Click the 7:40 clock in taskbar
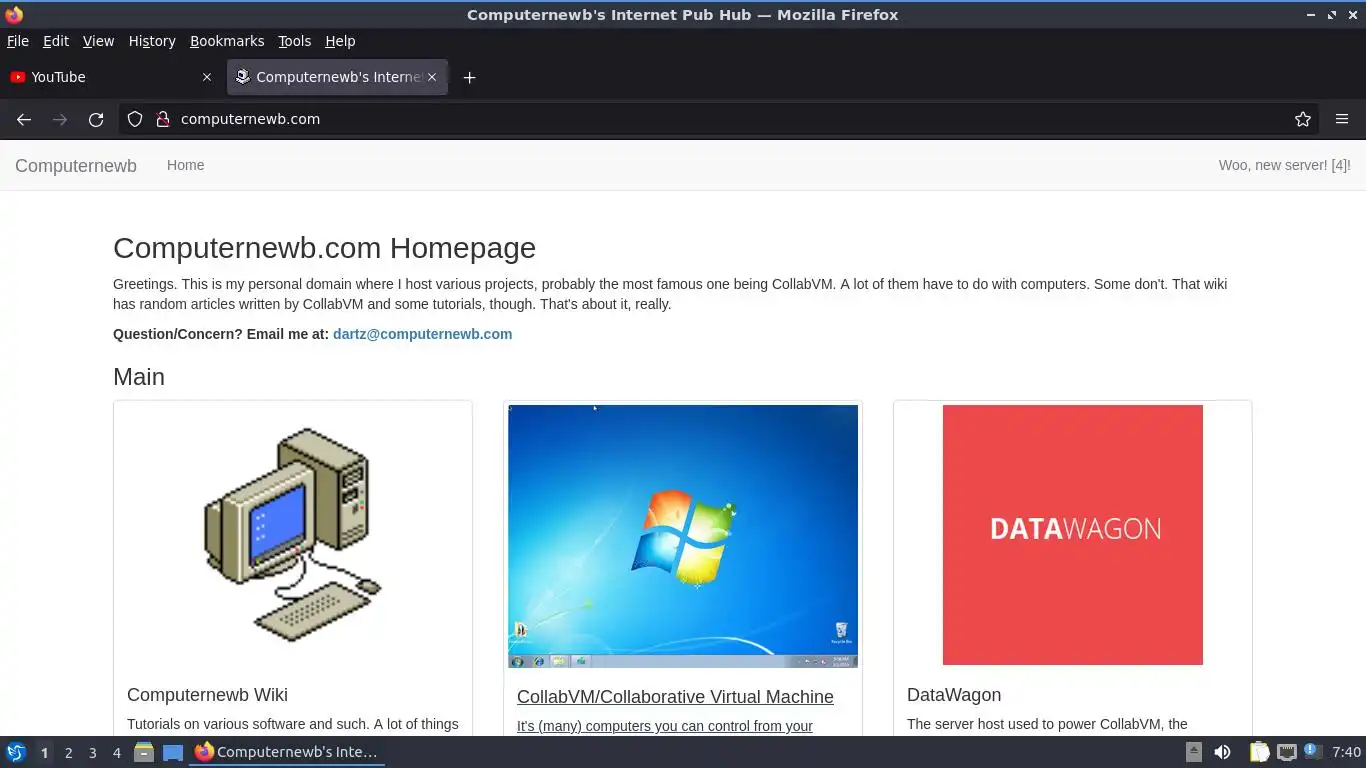Viewport: 1366px width, 768px height. (1346, 752)
